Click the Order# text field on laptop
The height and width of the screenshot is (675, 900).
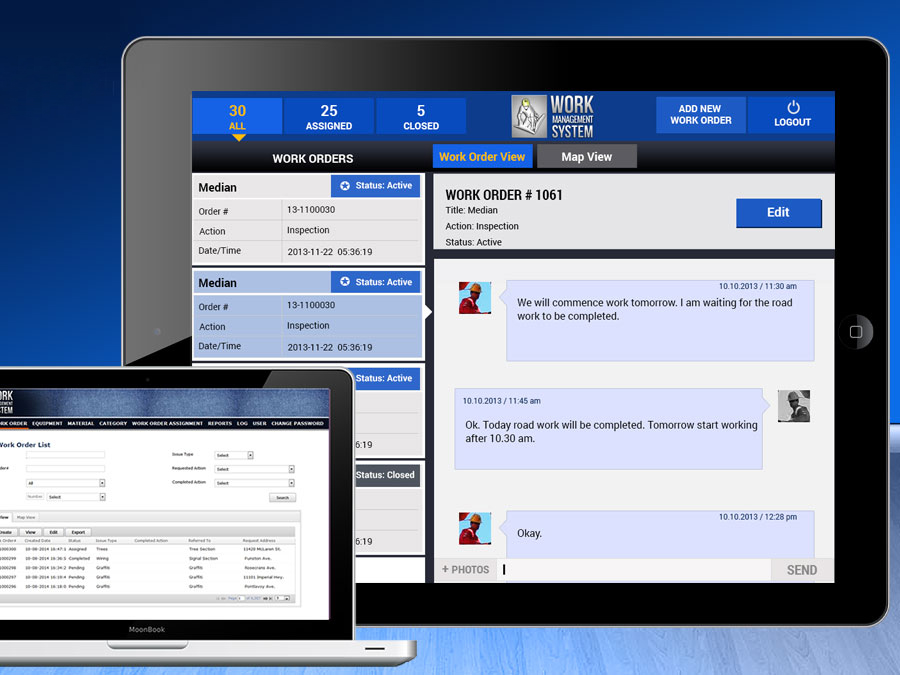pos(65,468)
